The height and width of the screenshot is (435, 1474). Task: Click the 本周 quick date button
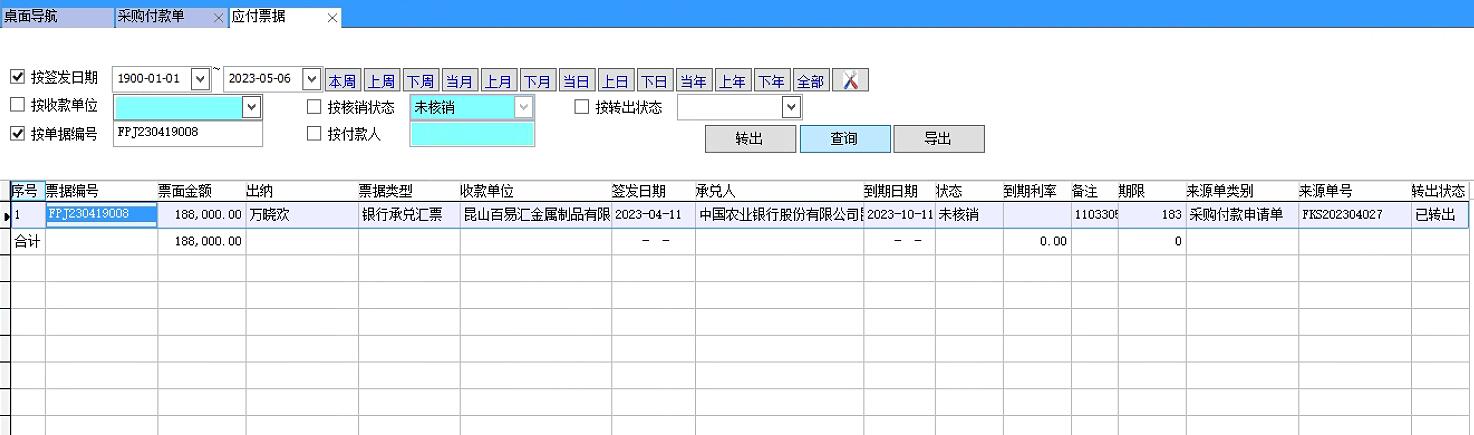342,81
